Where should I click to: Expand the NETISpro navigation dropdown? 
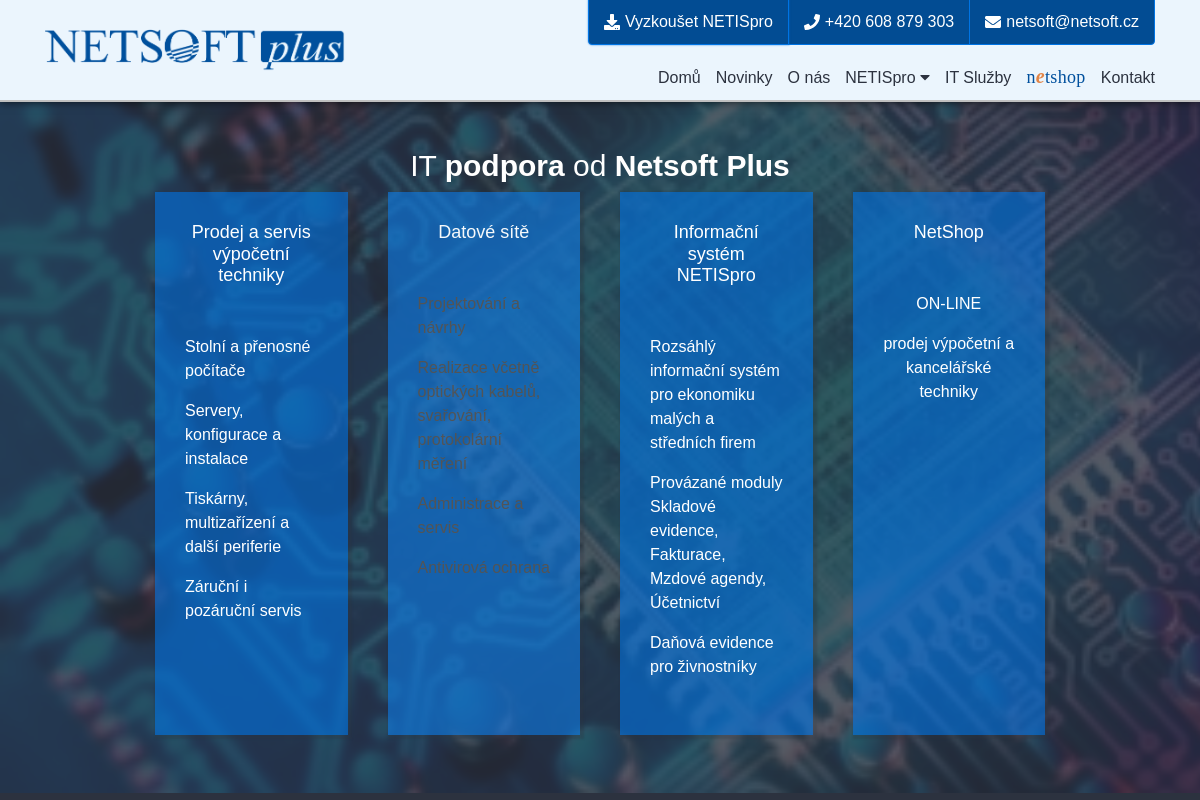tap(881, 77)
